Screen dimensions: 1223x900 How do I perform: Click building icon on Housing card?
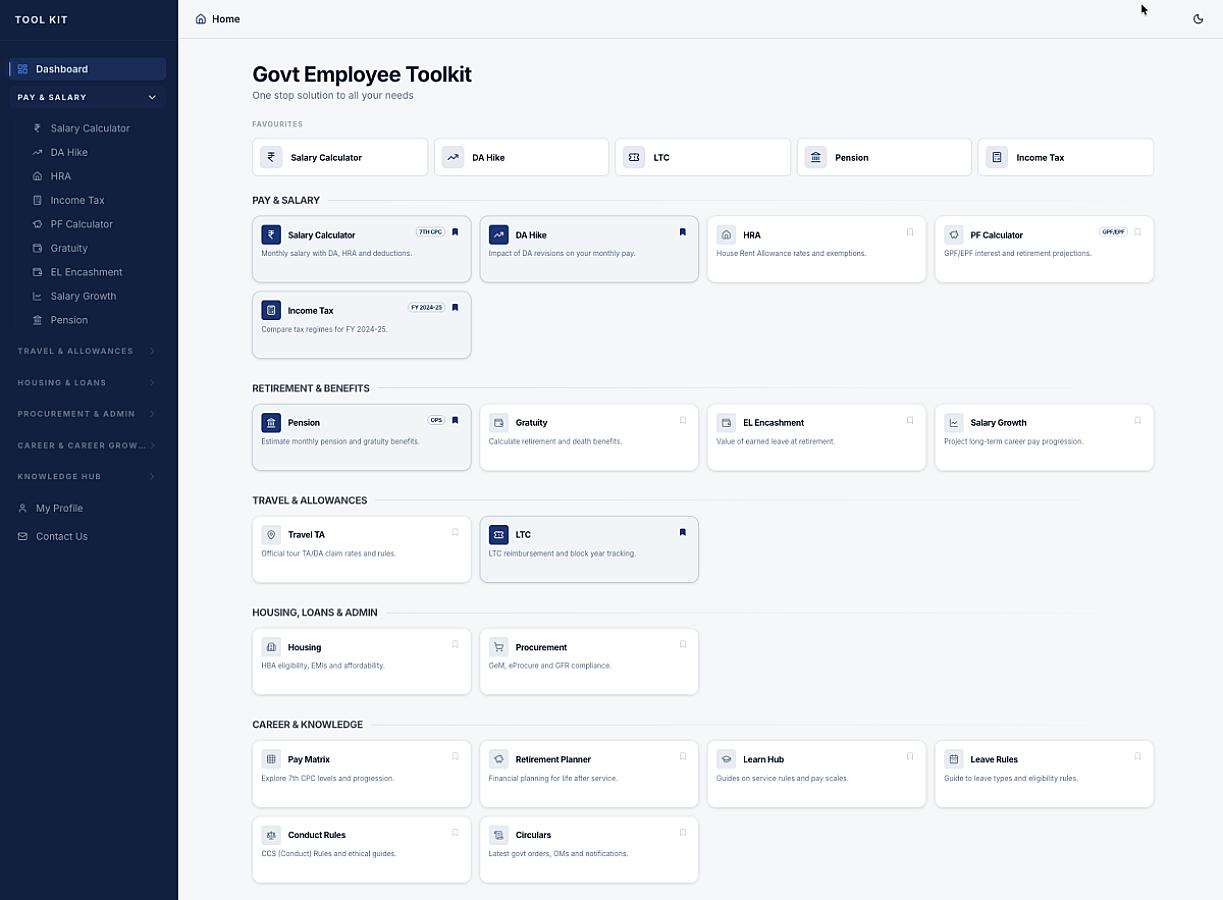[271, 647]
